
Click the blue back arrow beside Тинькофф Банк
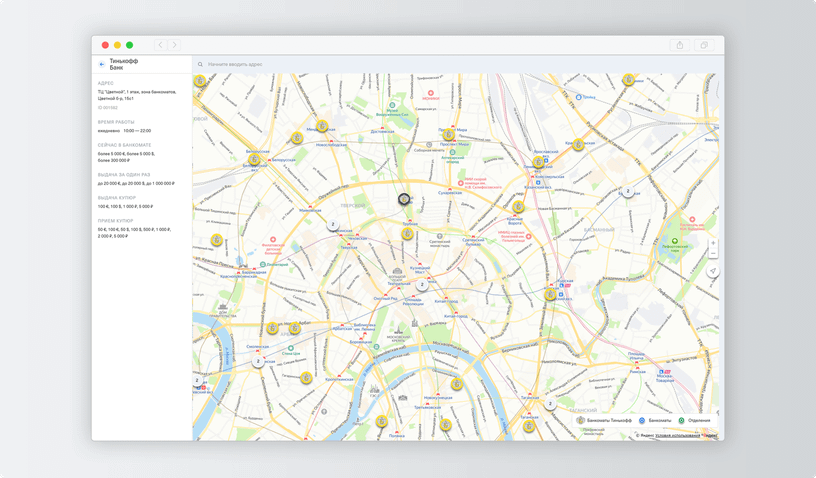101,64
